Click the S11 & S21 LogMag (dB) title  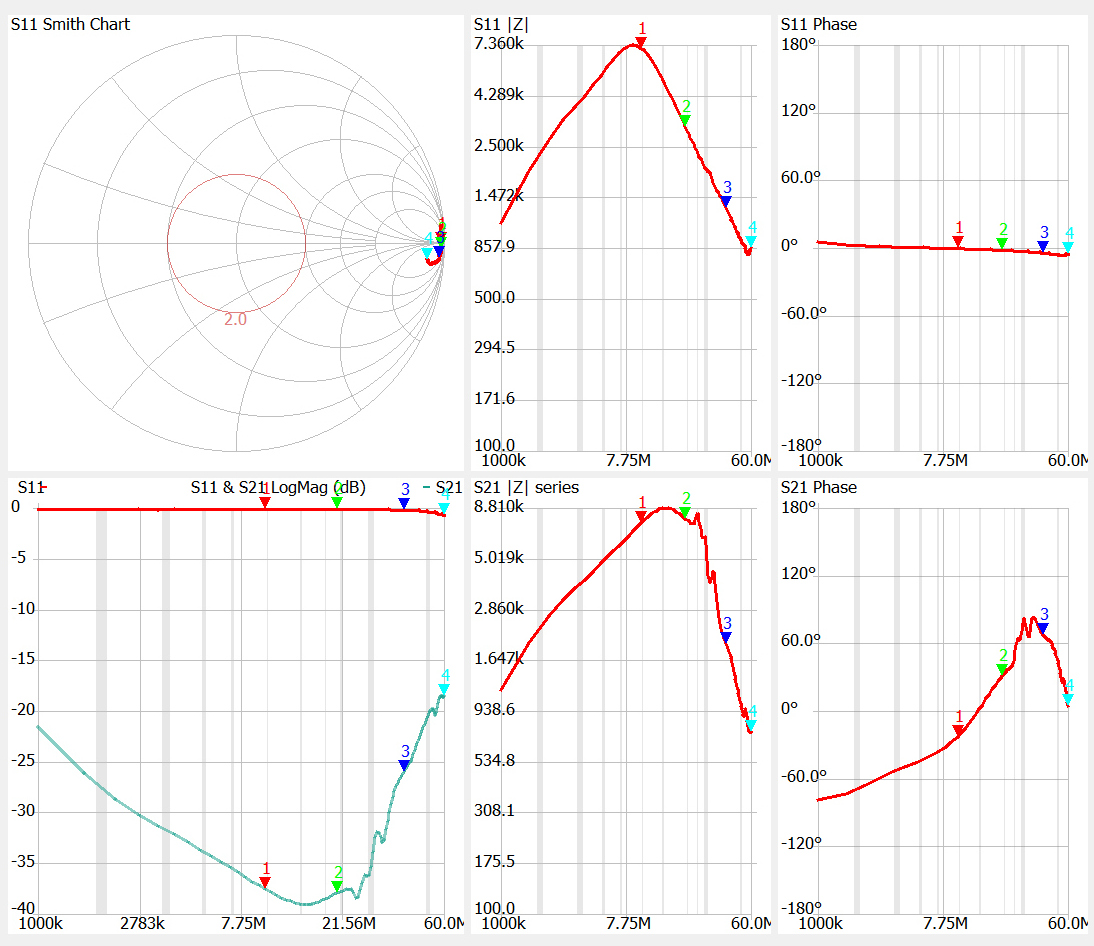(277, 488)
